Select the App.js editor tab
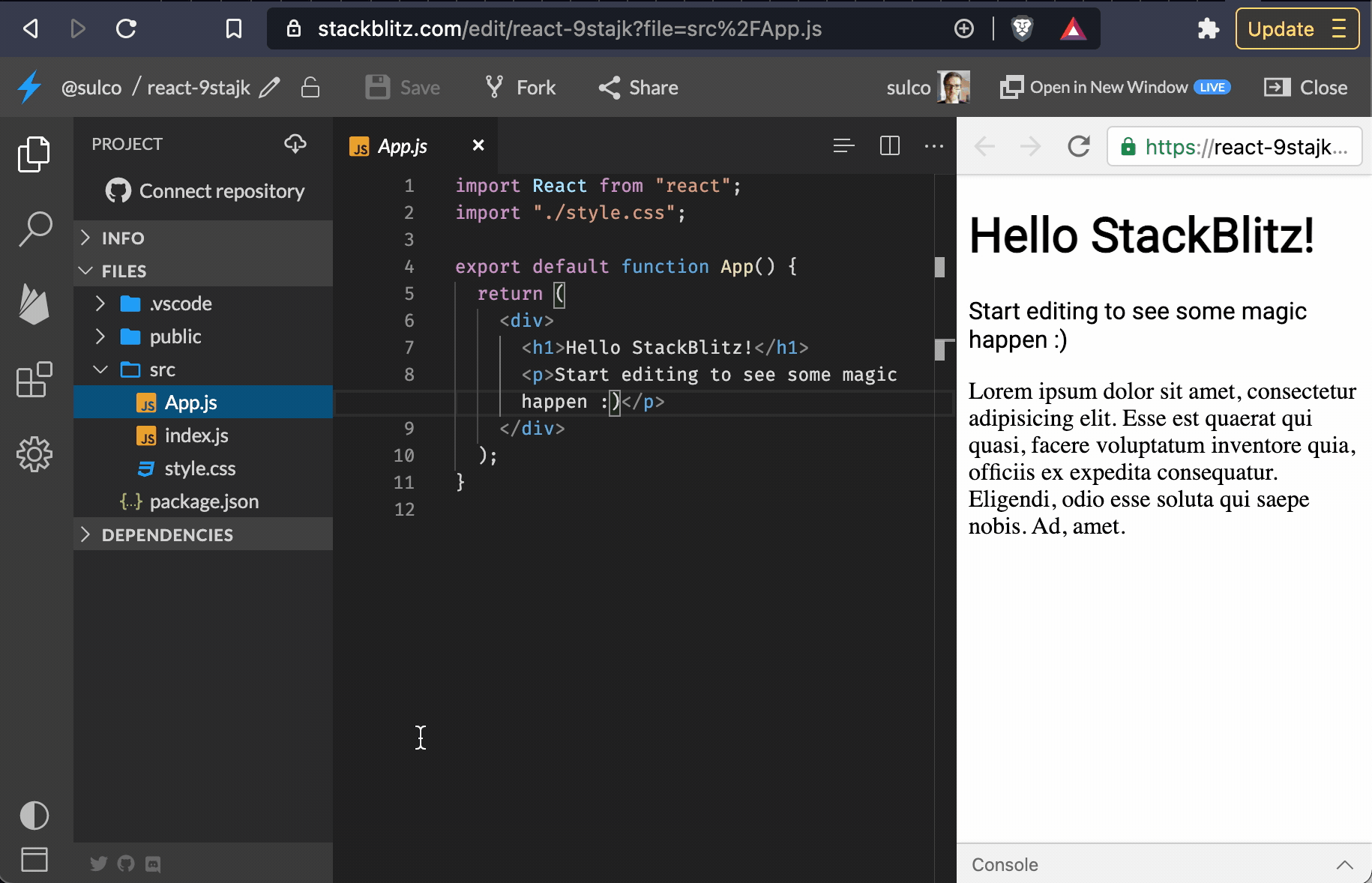1372x883 pixels. pos(403,146)
